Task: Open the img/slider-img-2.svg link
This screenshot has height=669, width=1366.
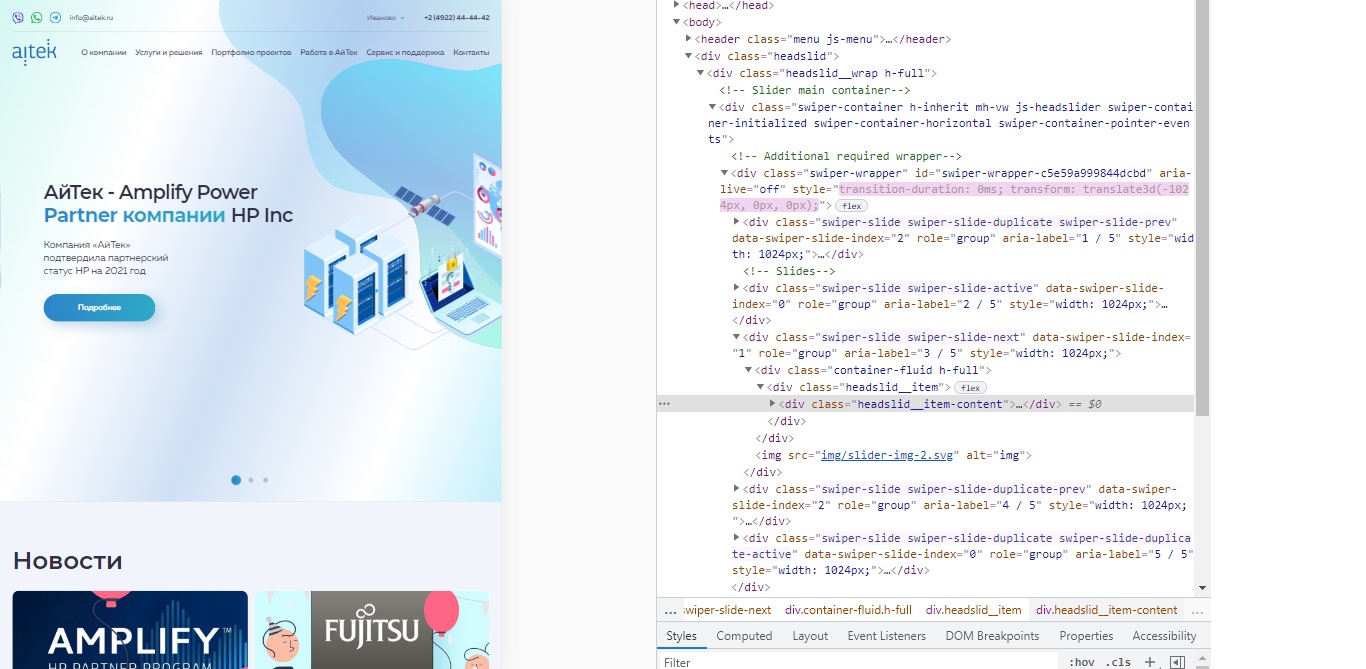Action: point(887,455)
